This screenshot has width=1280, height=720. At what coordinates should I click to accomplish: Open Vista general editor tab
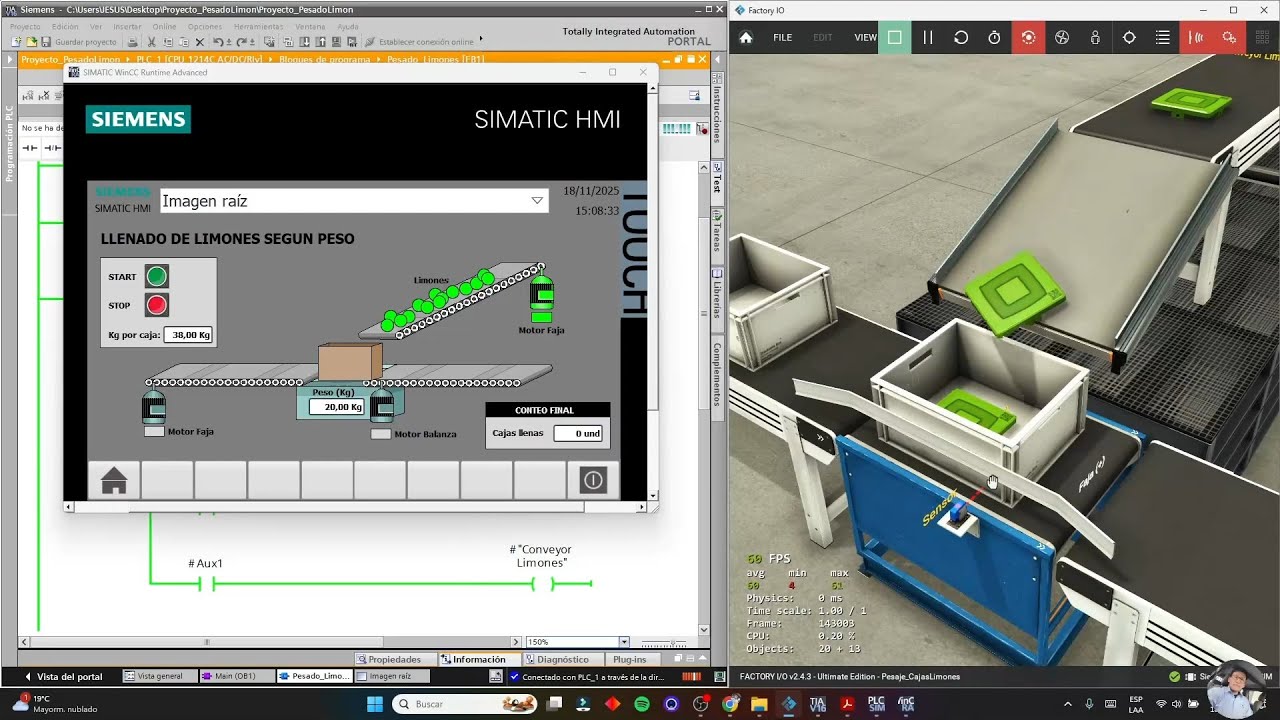click(x=158, y=676)
